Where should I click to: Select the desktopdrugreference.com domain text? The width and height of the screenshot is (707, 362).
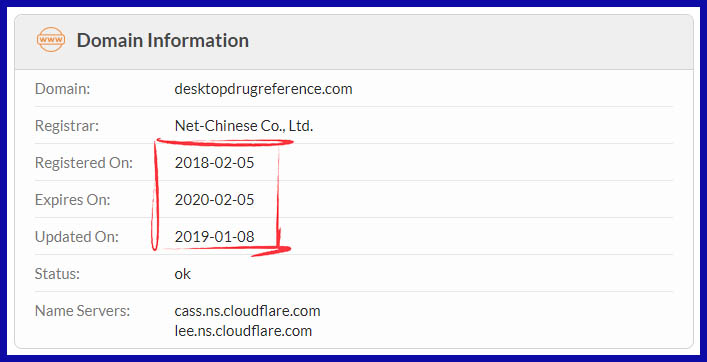tap(263, 89)
